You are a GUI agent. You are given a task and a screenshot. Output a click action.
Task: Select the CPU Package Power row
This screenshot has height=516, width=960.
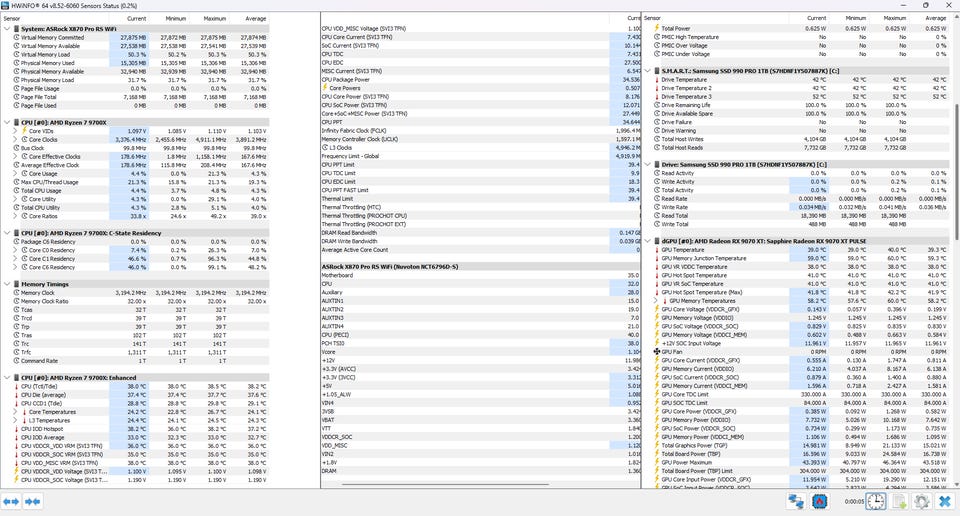(481, 80)
